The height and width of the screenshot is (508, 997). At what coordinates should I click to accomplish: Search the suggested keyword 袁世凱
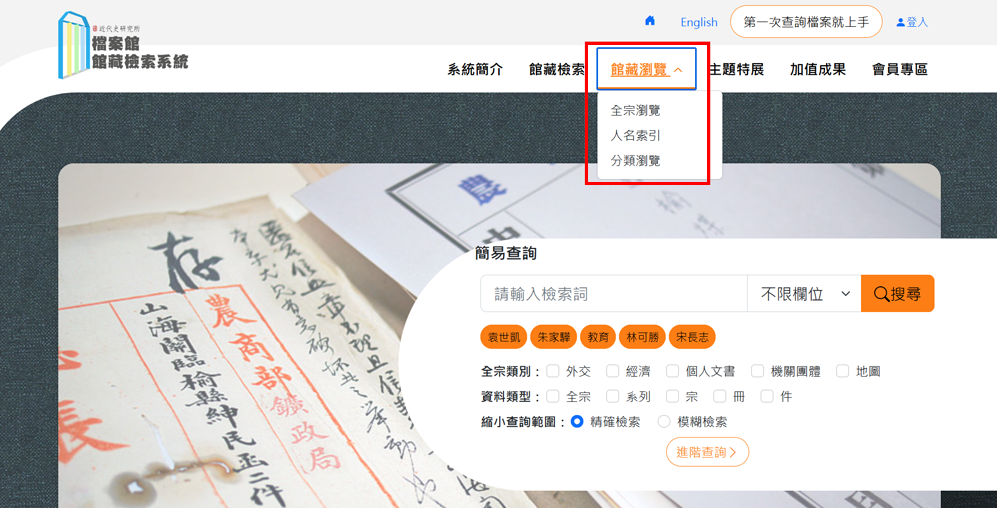504,337
